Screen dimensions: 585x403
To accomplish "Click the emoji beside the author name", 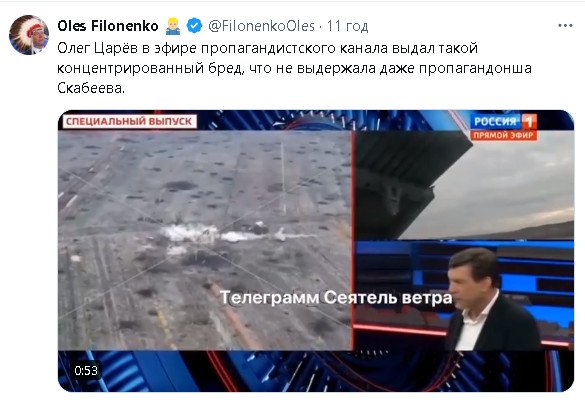I will pos(173,26).
